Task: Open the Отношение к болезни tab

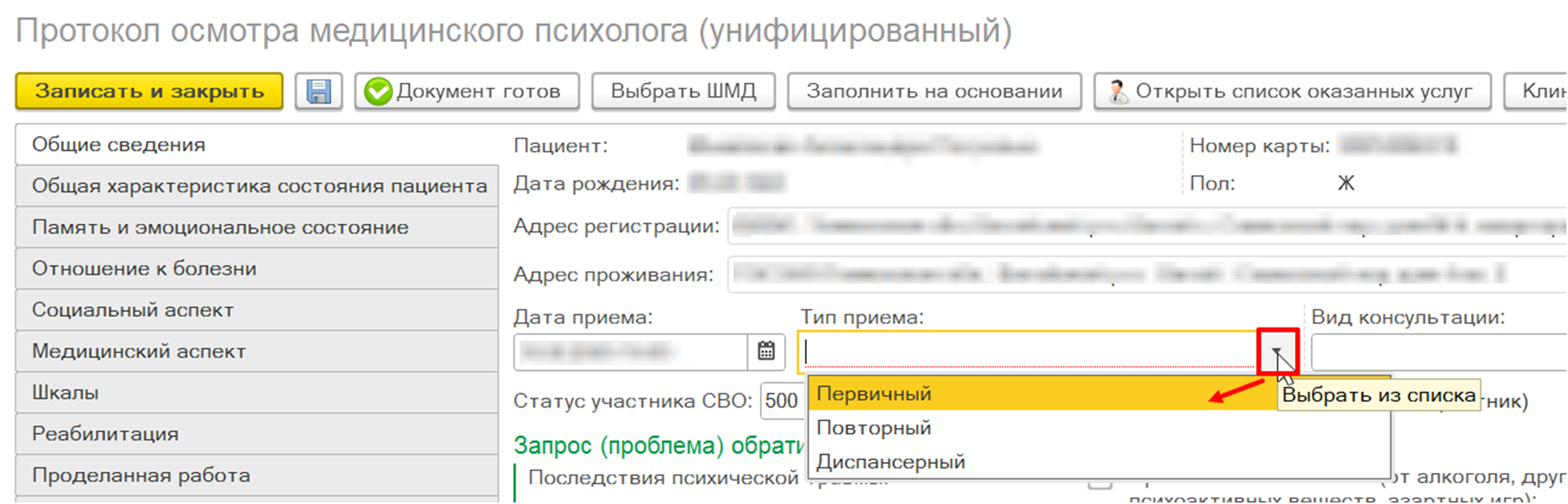Action: [x=144, y=269]
